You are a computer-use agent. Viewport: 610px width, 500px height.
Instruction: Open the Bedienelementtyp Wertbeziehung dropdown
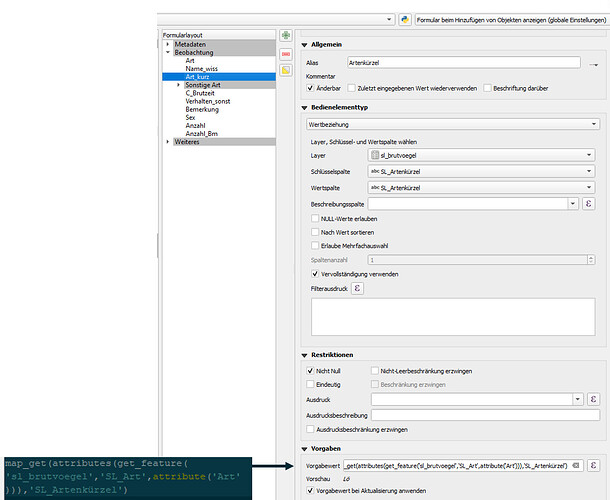point(453,125)
